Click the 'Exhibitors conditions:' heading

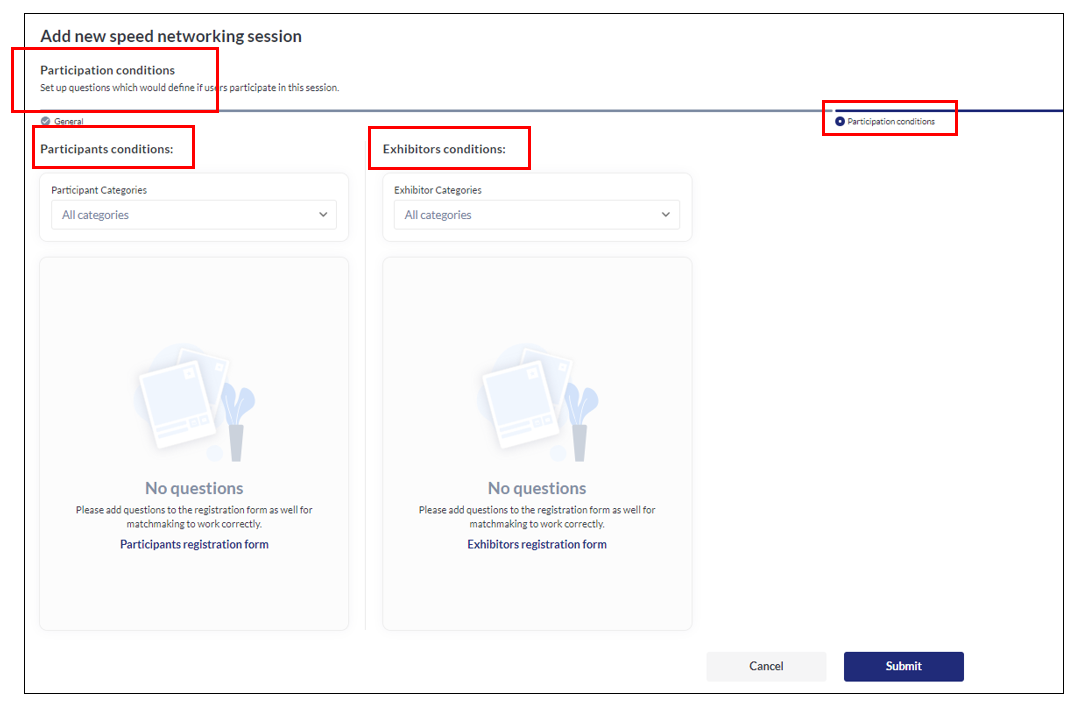(x=444, y=149)
